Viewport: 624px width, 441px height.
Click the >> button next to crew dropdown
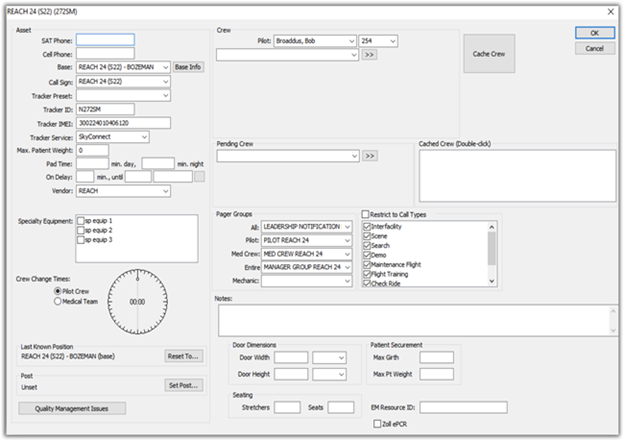tap(369, 55)
